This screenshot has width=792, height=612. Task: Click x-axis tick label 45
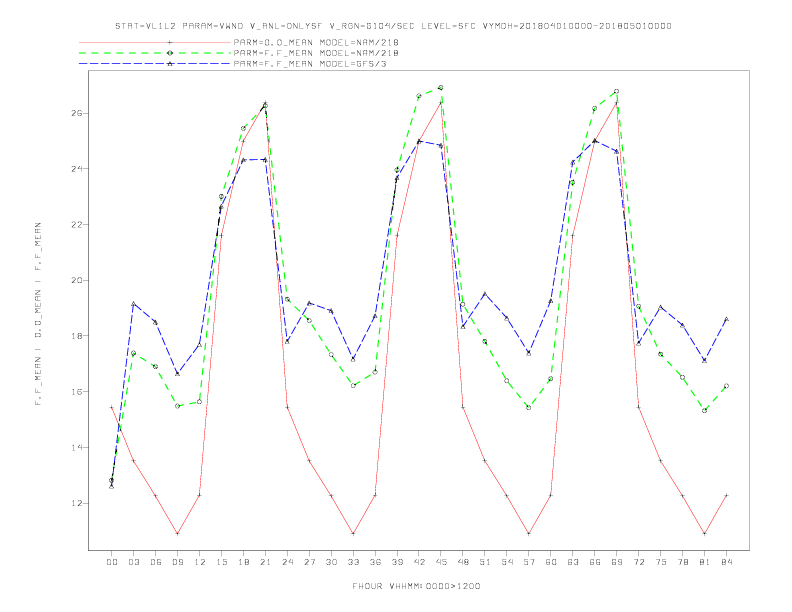click(441, 562)
